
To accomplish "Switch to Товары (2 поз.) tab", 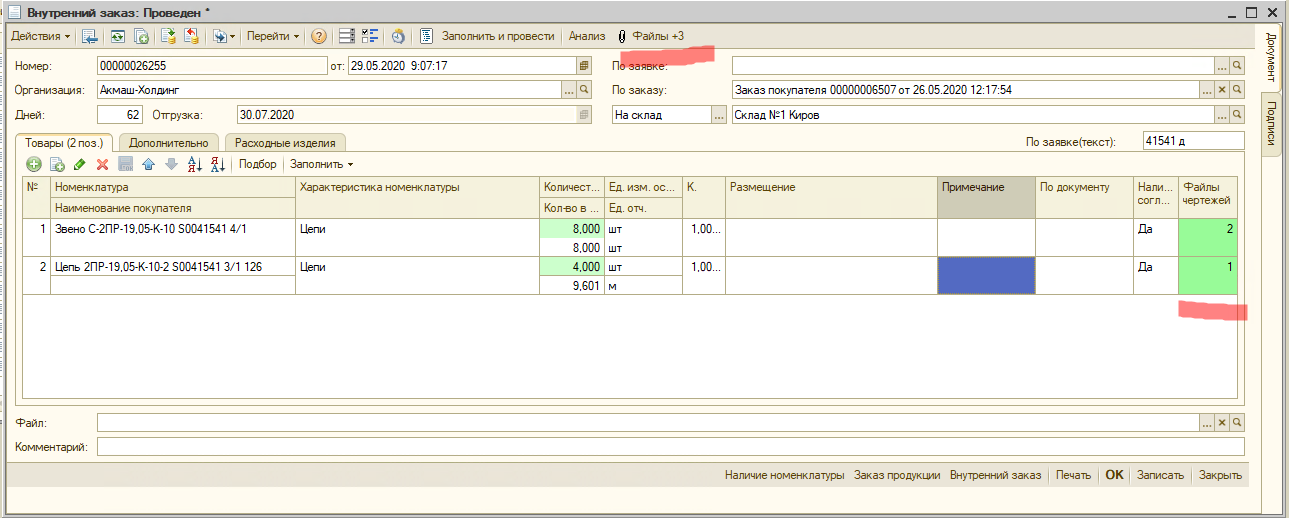I will (x=64, y=143).
